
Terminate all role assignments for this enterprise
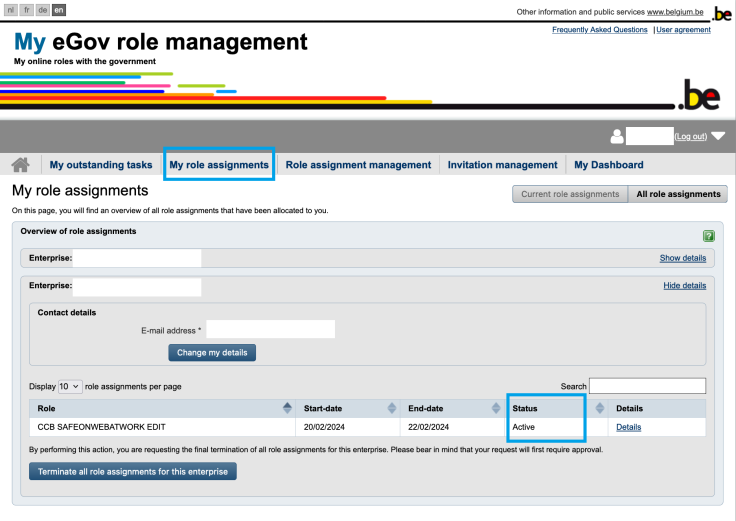133,471
